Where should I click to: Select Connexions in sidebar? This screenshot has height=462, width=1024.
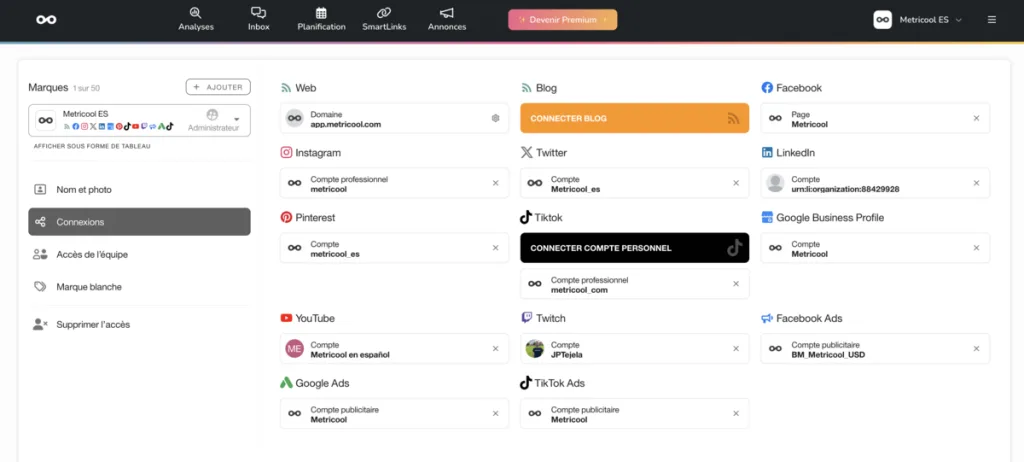click(139, 222)
